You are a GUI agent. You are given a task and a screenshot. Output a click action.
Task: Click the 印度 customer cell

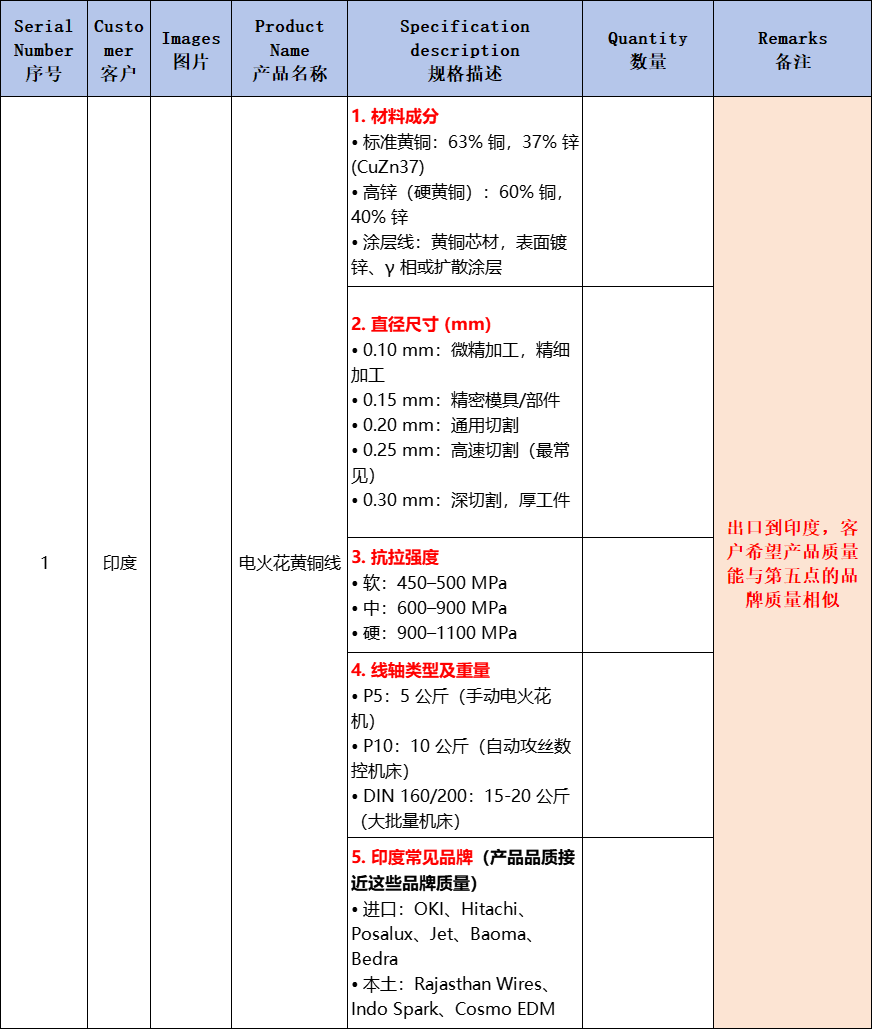(119, 563)
